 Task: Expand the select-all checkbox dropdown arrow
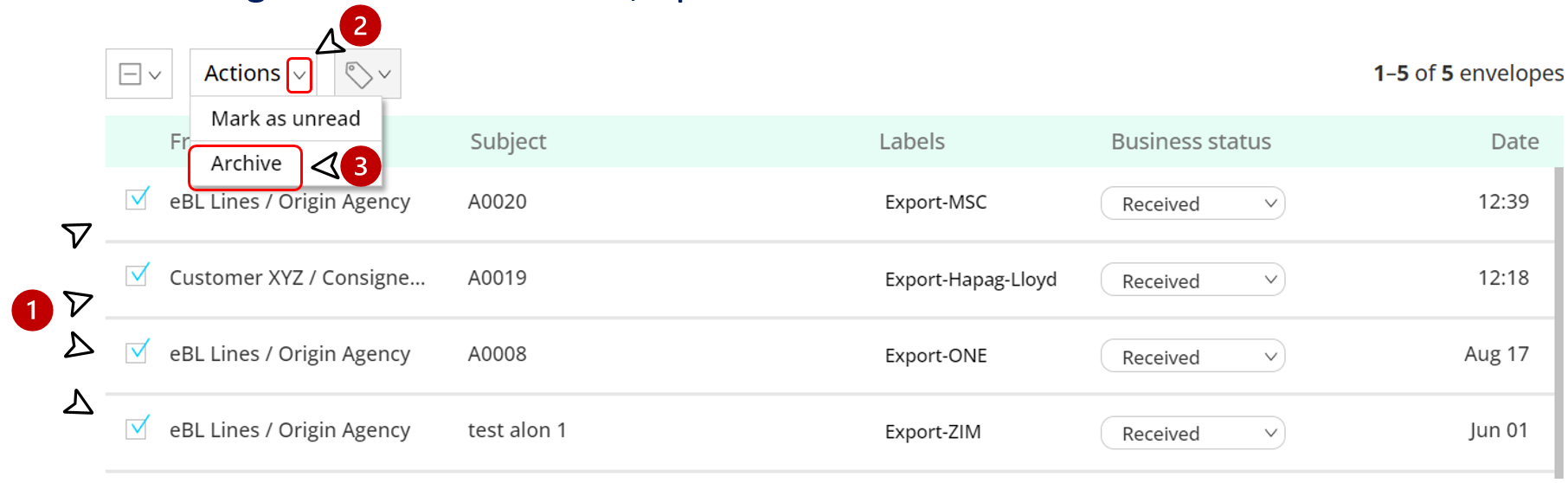155,75
